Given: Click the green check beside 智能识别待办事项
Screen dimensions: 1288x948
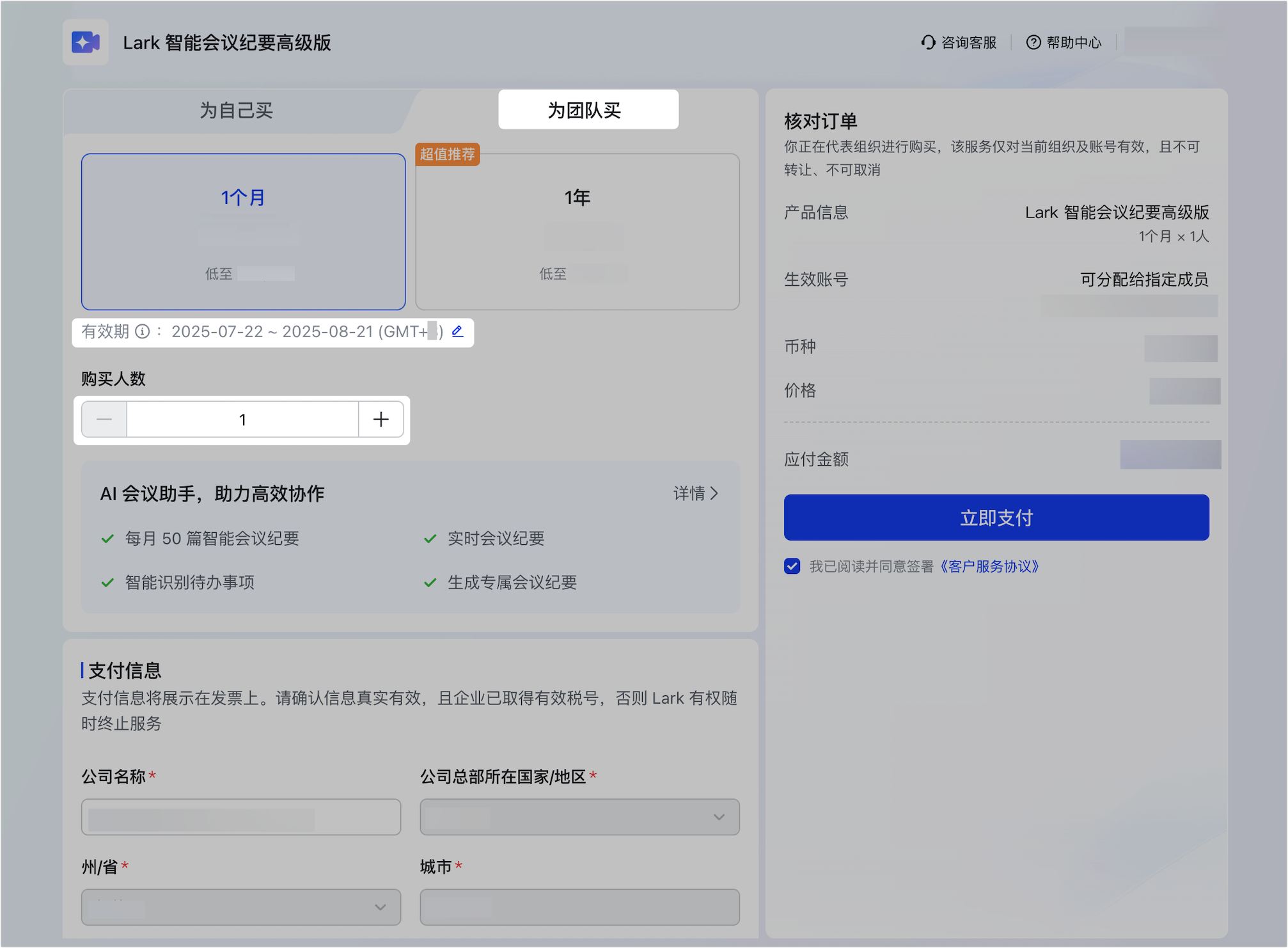Looking at the screenshot, I should coord(108,582).
